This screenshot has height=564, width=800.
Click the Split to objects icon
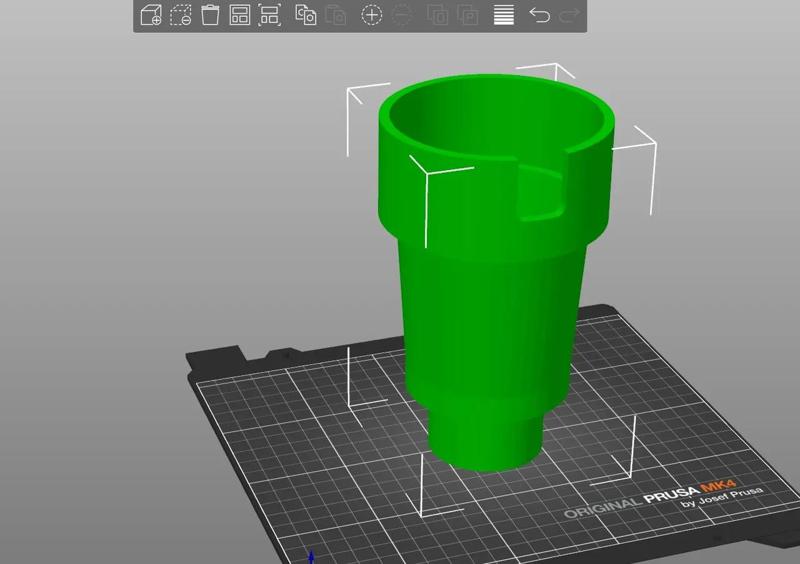pos(437,15)
